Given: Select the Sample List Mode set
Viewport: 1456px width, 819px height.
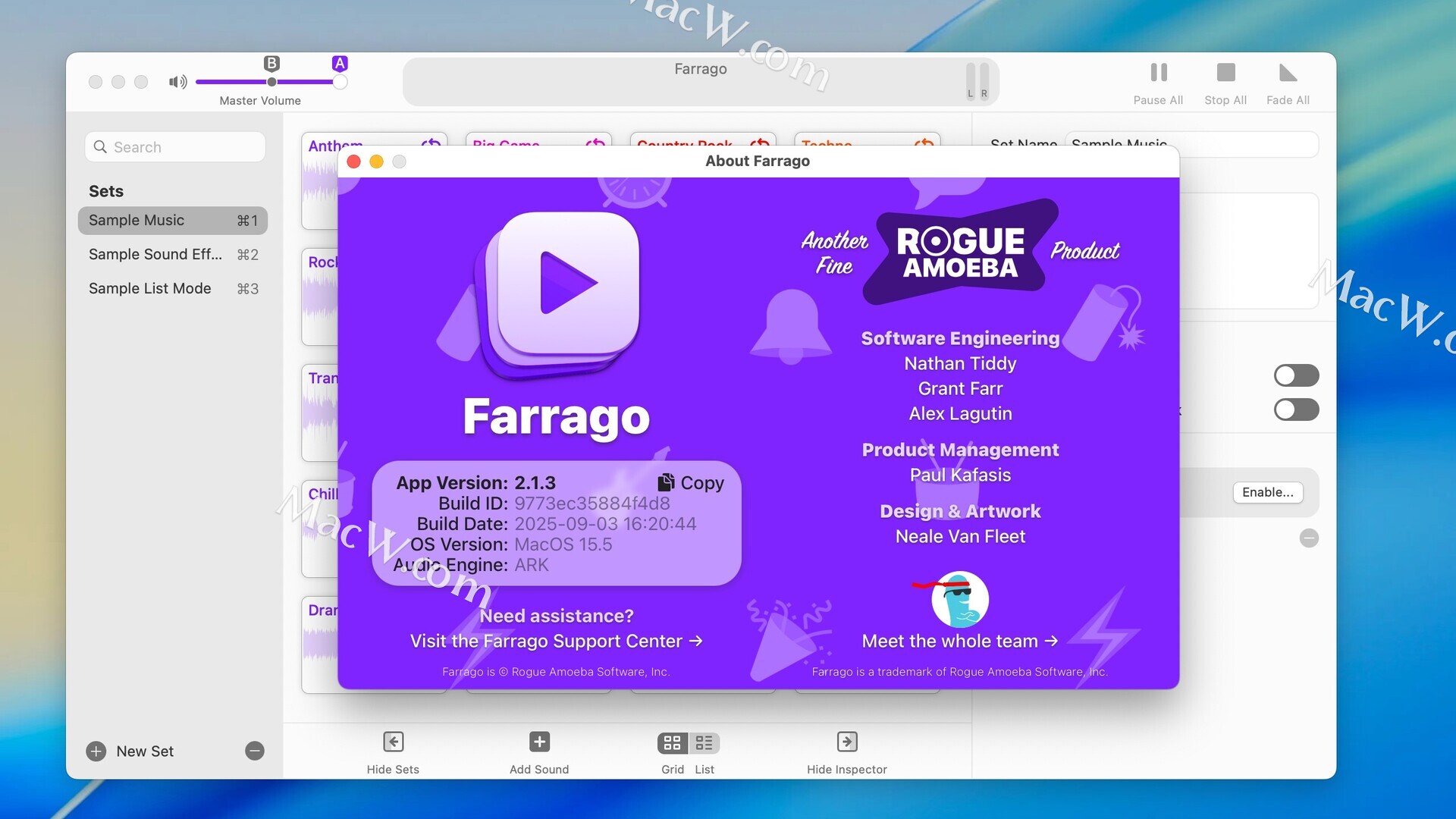Looking at the screenshot, I should click(173, 288).
